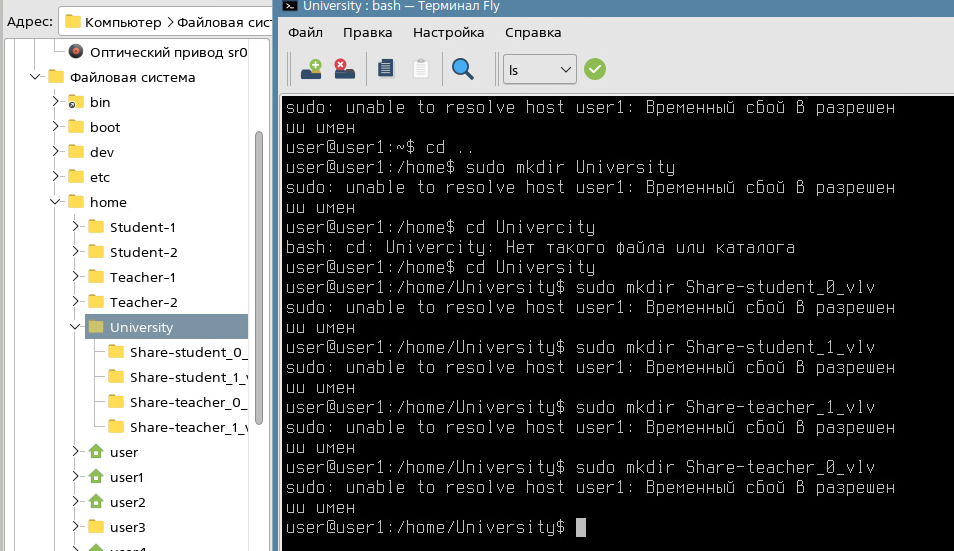This screenshot has height=551, width=954.
Task: Collapse the University folder
Action: coord(75,327)
